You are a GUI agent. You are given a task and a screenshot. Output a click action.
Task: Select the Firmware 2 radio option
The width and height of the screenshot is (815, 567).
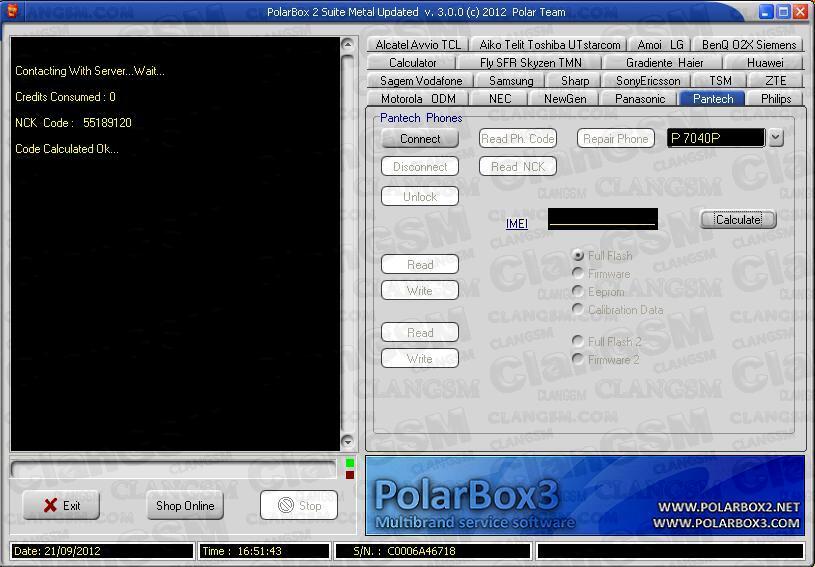[x=578, y=359]
